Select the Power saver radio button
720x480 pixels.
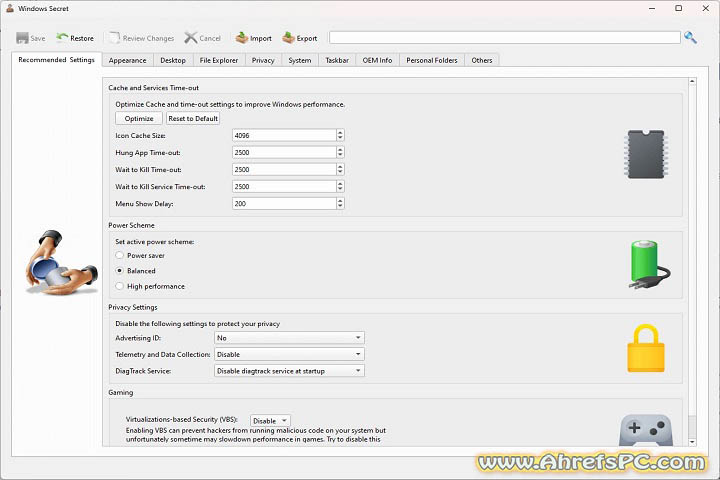click(119, 255)
